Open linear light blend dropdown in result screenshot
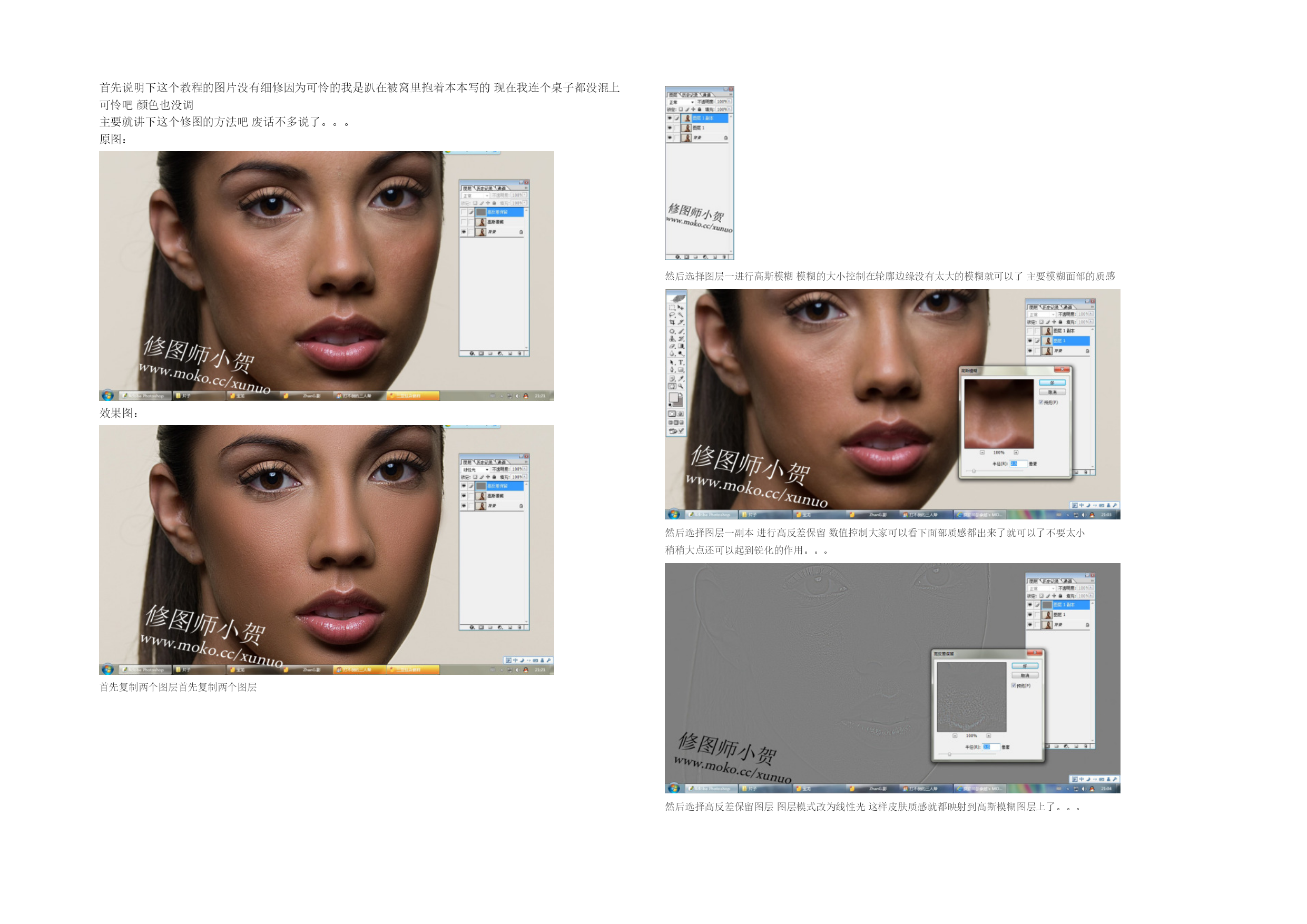The height and width of the screenshot is (924, 1307). tap(476, 470)
